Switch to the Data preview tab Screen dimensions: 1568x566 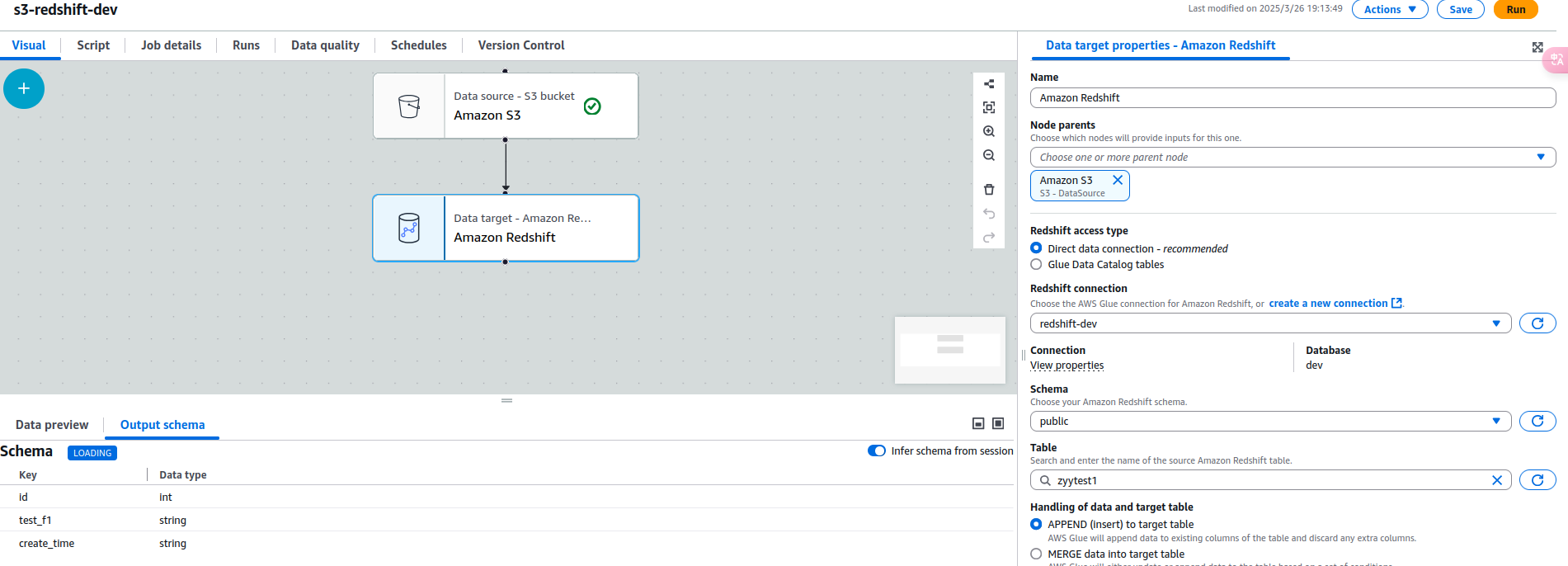point(52,425)
